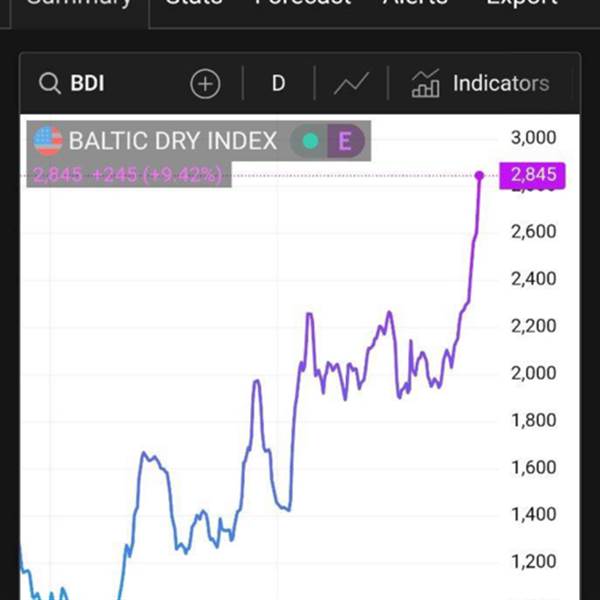
Task: Click the US flag icon
Action: click(48, 141)
